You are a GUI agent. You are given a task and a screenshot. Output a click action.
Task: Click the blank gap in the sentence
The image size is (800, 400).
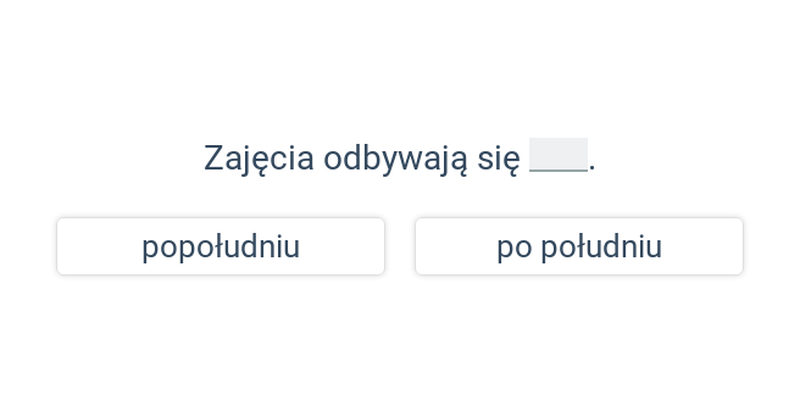559,155
